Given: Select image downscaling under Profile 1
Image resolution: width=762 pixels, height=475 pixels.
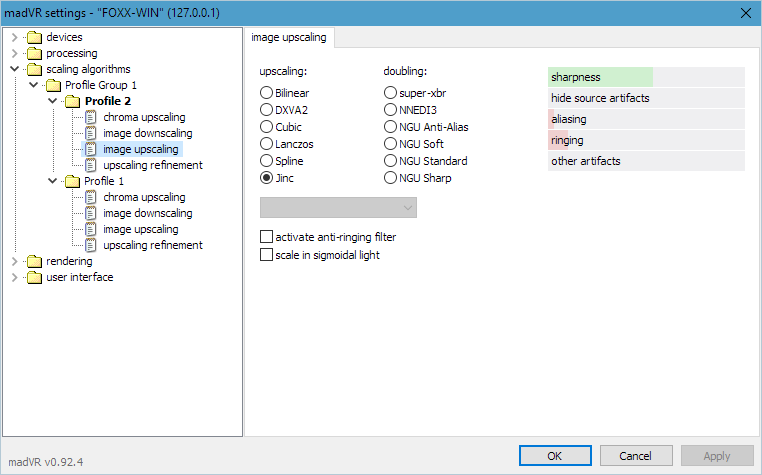Looking at the screenshot, I should pos(148,213).
